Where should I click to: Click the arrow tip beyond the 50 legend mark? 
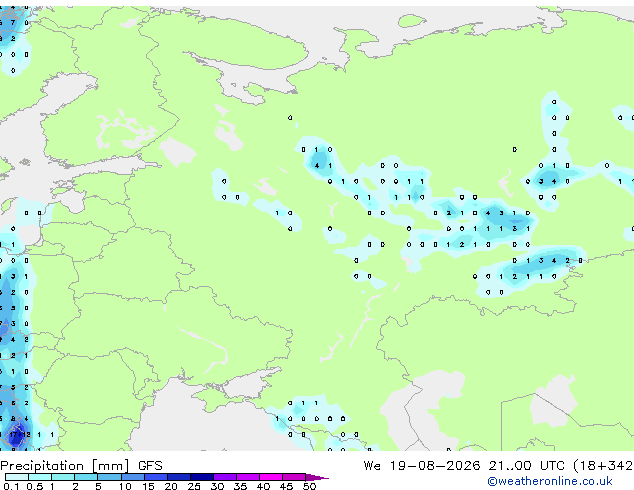317,477
